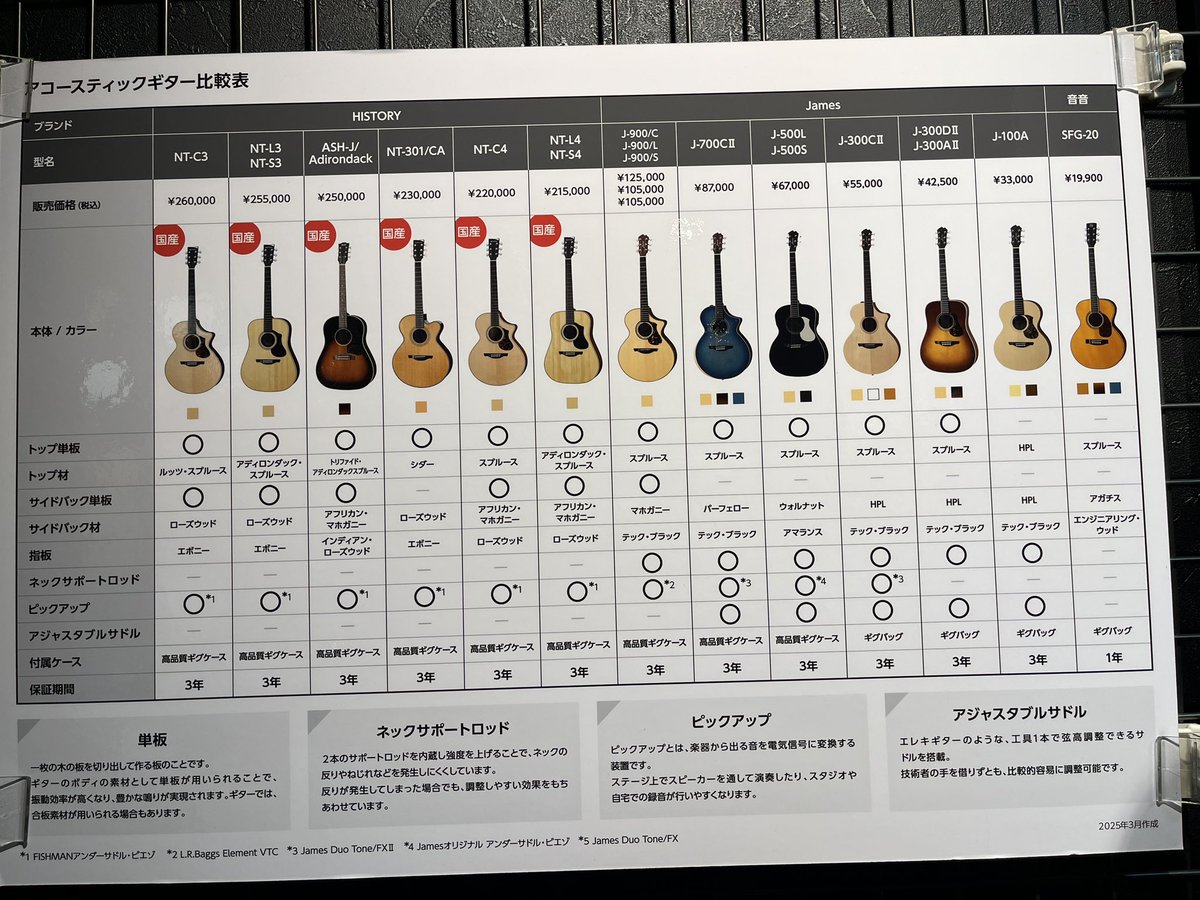
Task: Click the price ¥255,000
Action: tap(265, 198)
